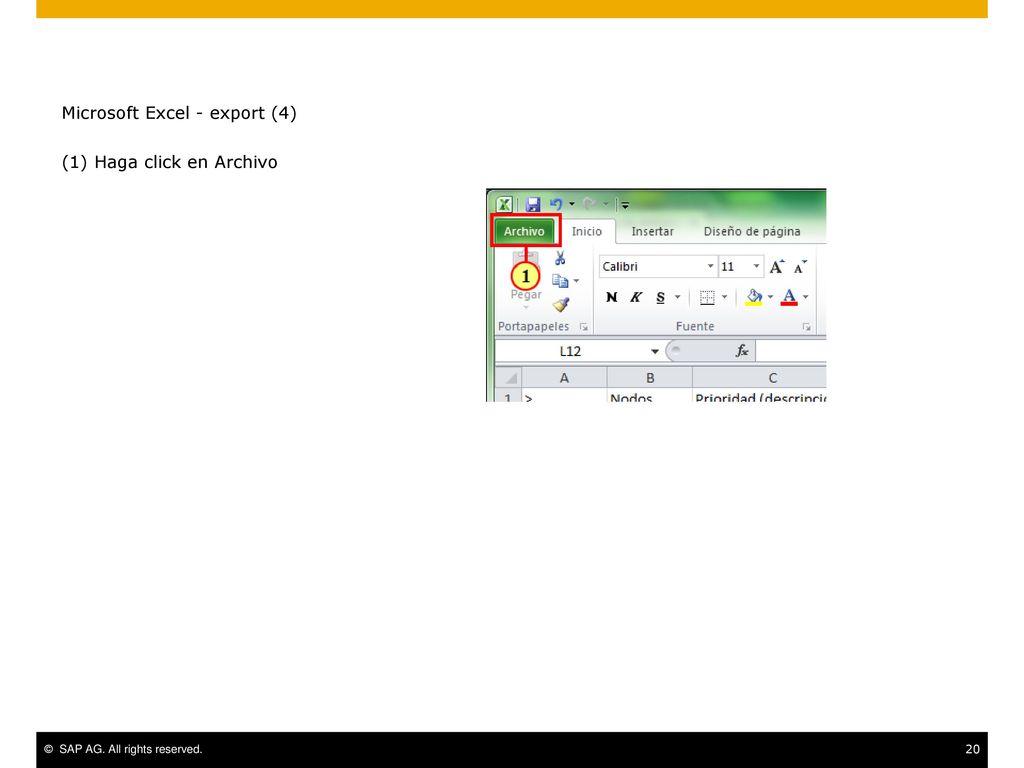Increase font size with the large A icon

(x=776, y=266)
